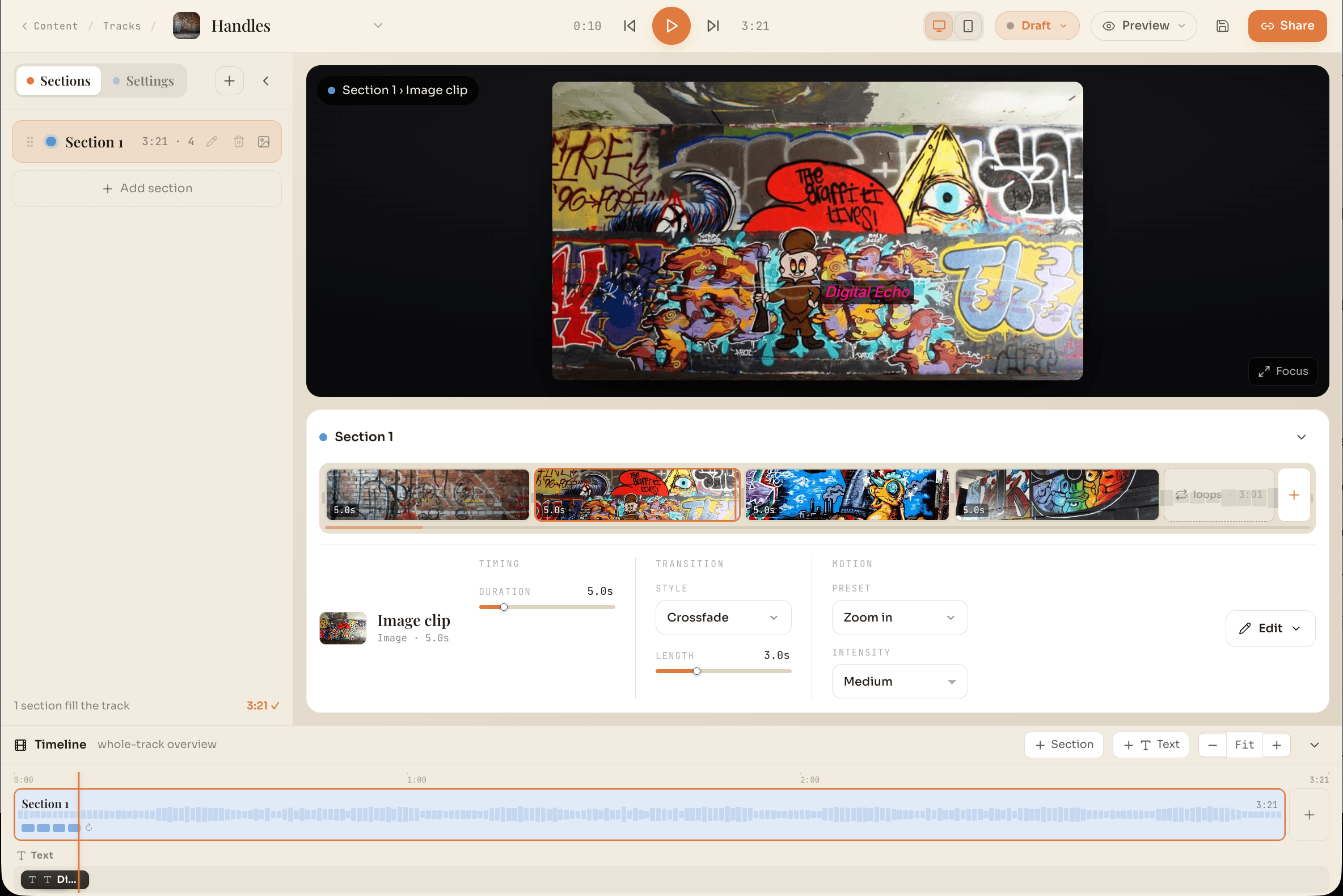Click the Section 1 › Image clip label
This screenshot has width=1343, height=896.
coord(398,90)
